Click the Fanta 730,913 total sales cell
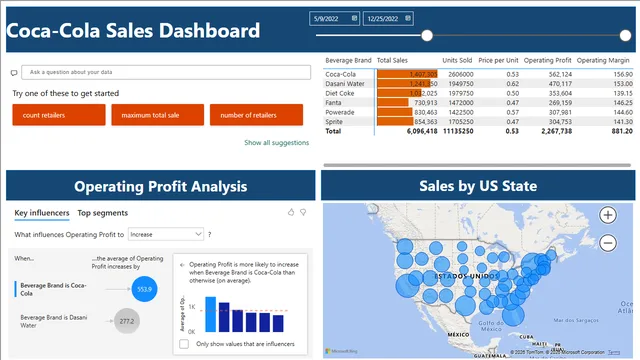 tap(426, 102)
